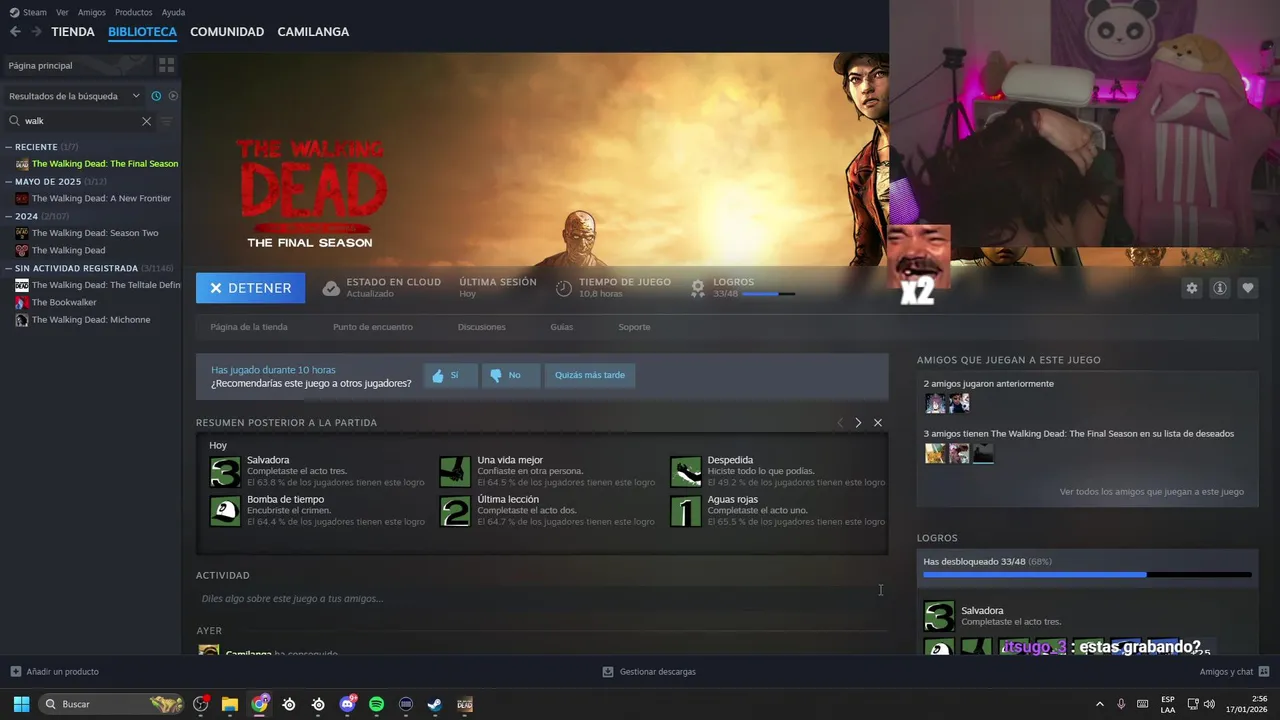Switch to the TIENDA tab
The height and width of the screenshot is (720, 1280).
tap(73, 32)
